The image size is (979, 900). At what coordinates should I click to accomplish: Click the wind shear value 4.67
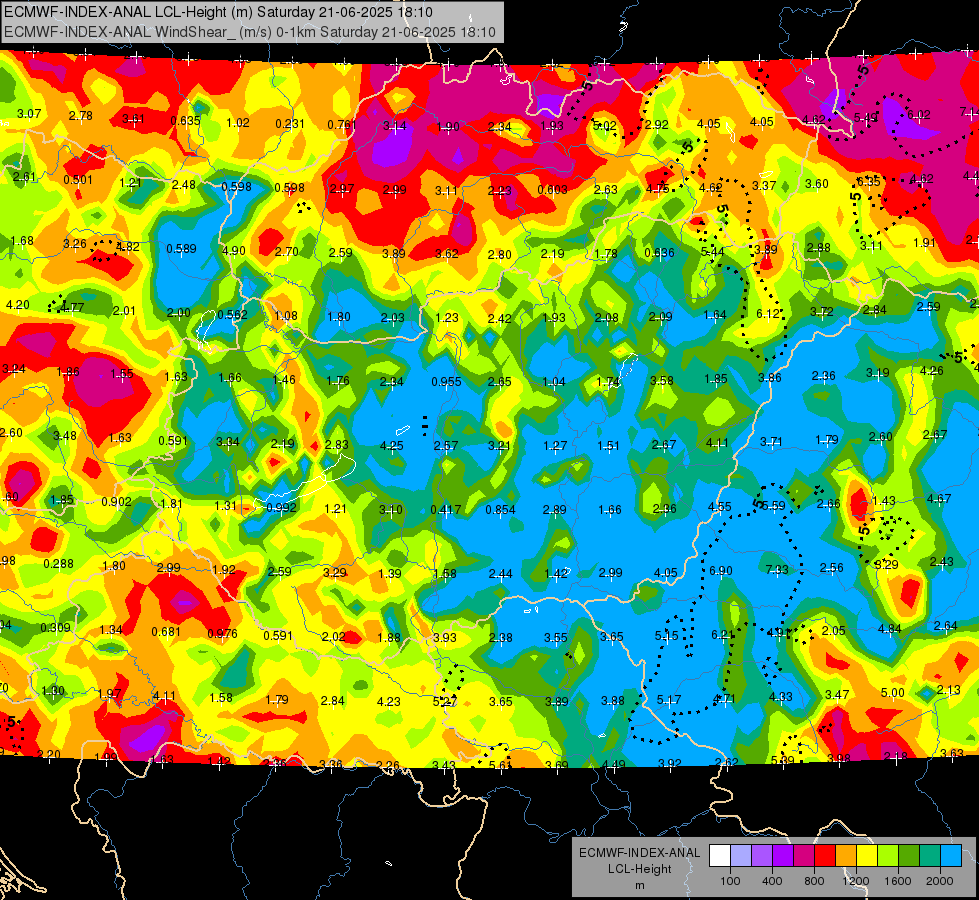pyautogui.click(x=939, y=498)
